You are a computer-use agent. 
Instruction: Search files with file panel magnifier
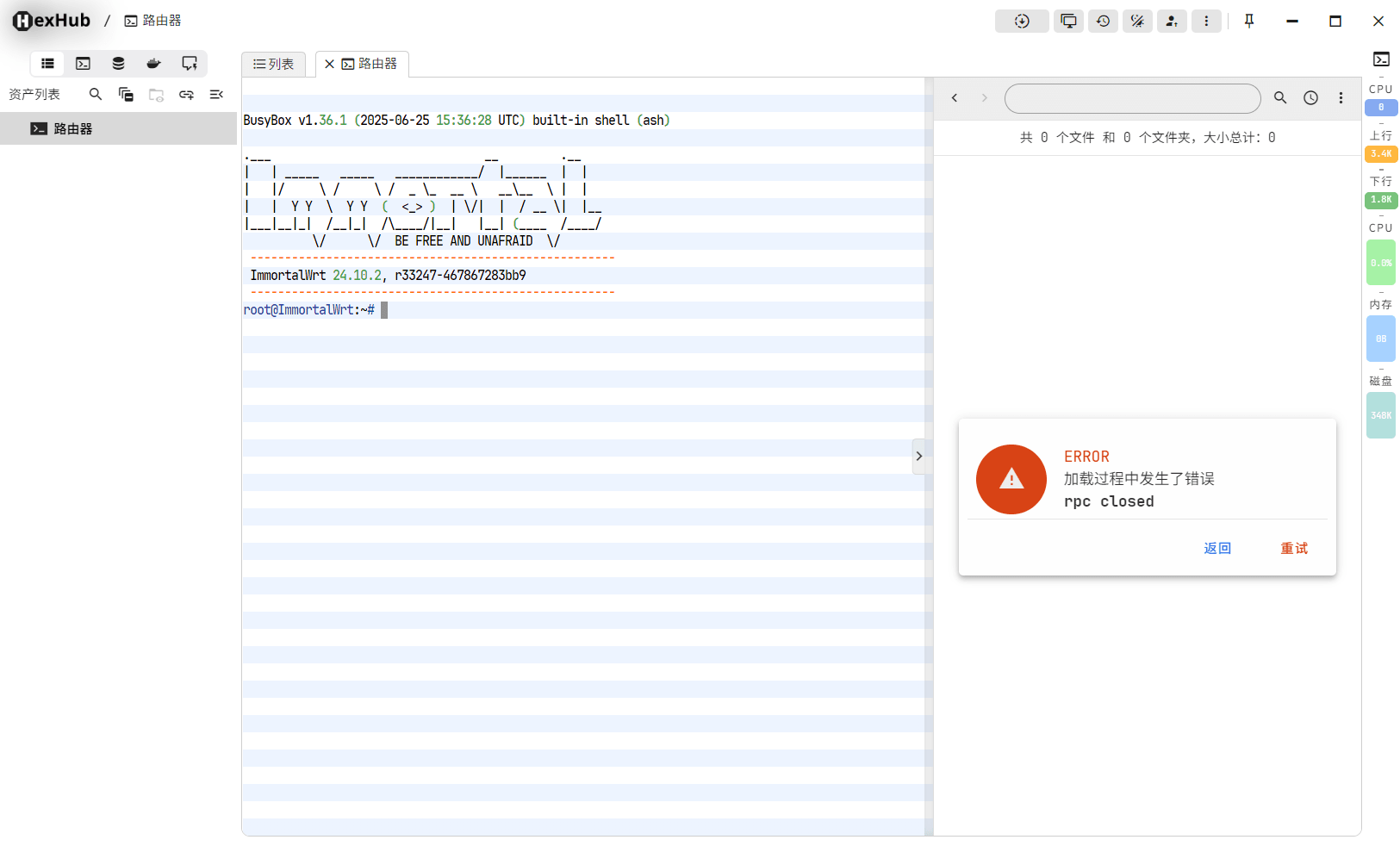1280,98
